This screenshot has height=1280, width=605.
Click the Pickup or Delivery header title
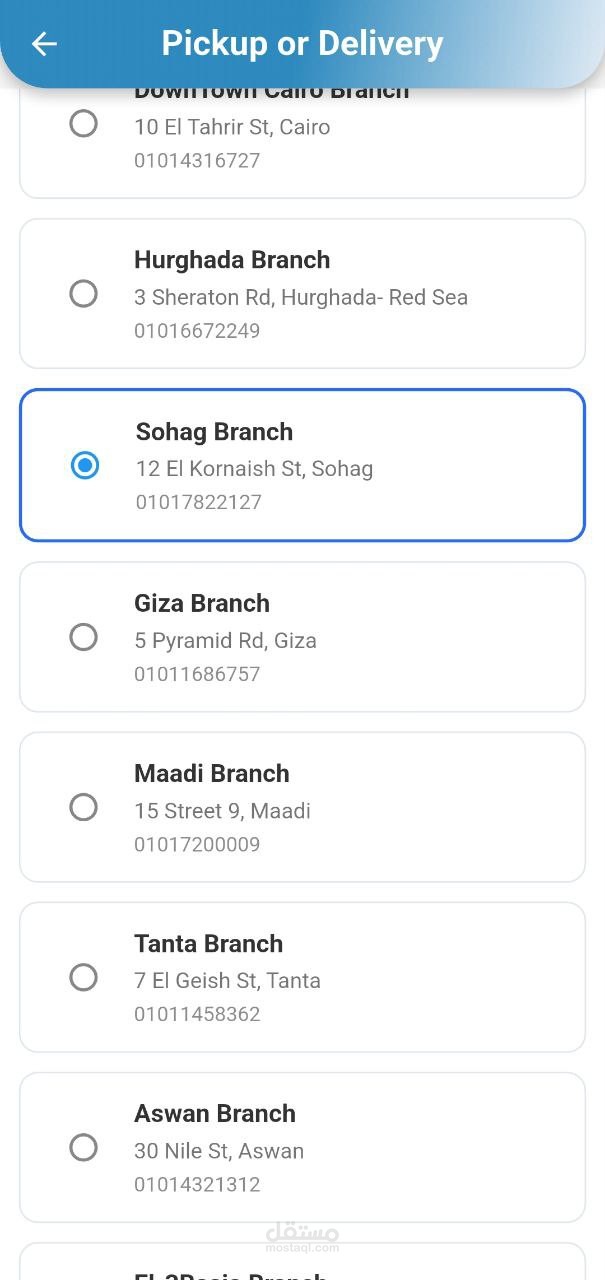302,44
